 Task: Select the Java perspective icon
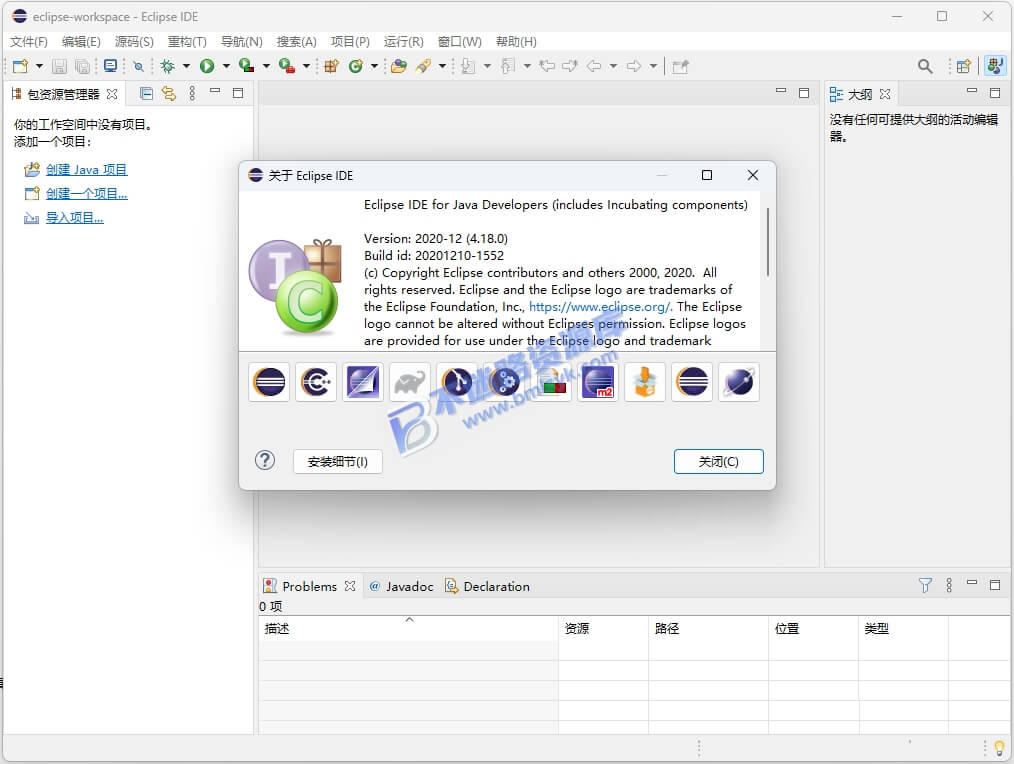pos(995,66)
